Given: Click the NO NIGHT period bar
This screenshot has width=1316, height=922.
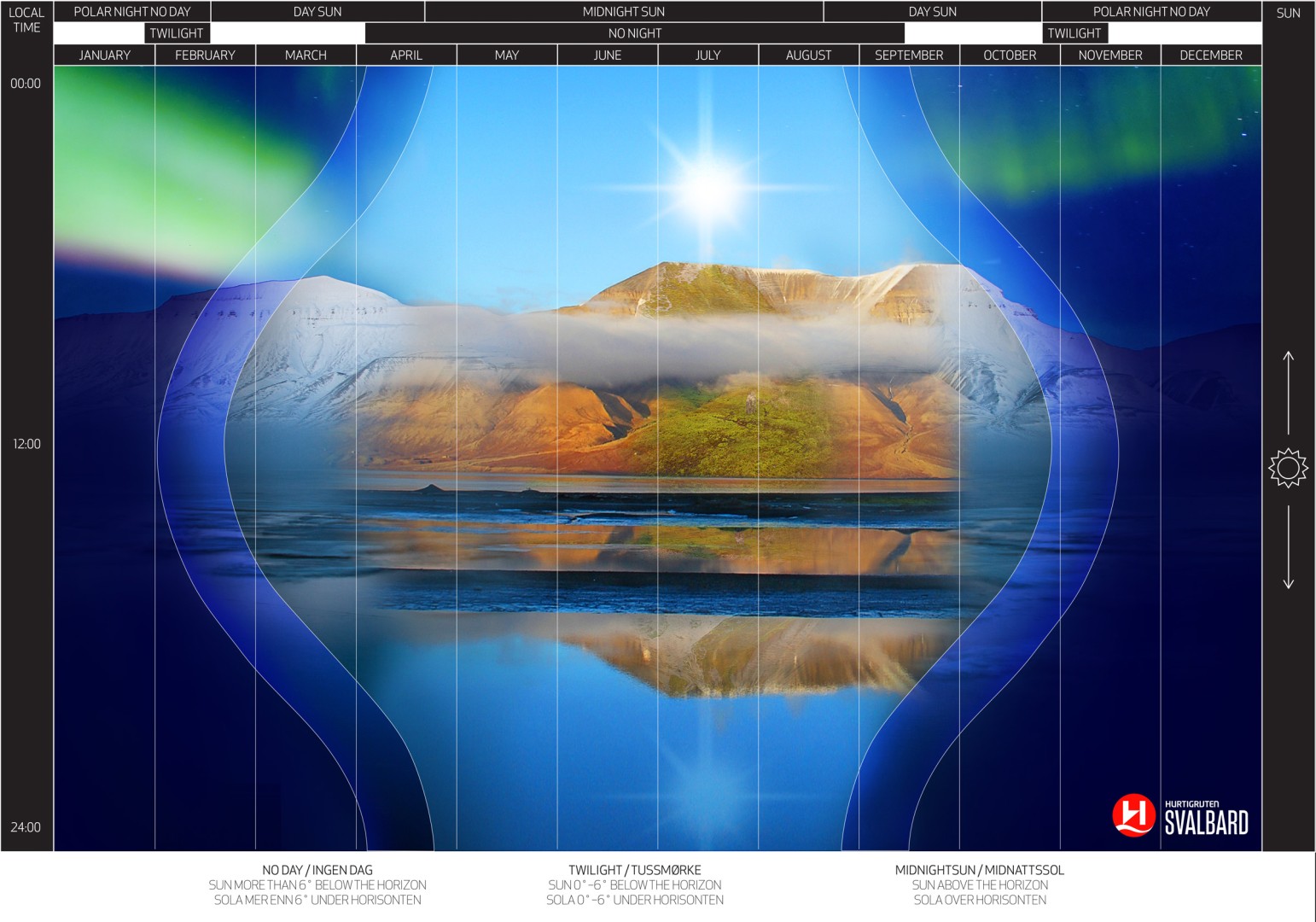Looking at the screenshot, I should [634, 33].
